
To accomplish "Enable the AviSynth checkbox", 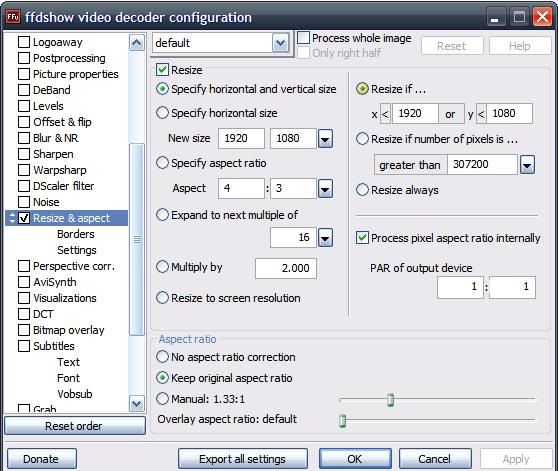I will tap(24, 282).
